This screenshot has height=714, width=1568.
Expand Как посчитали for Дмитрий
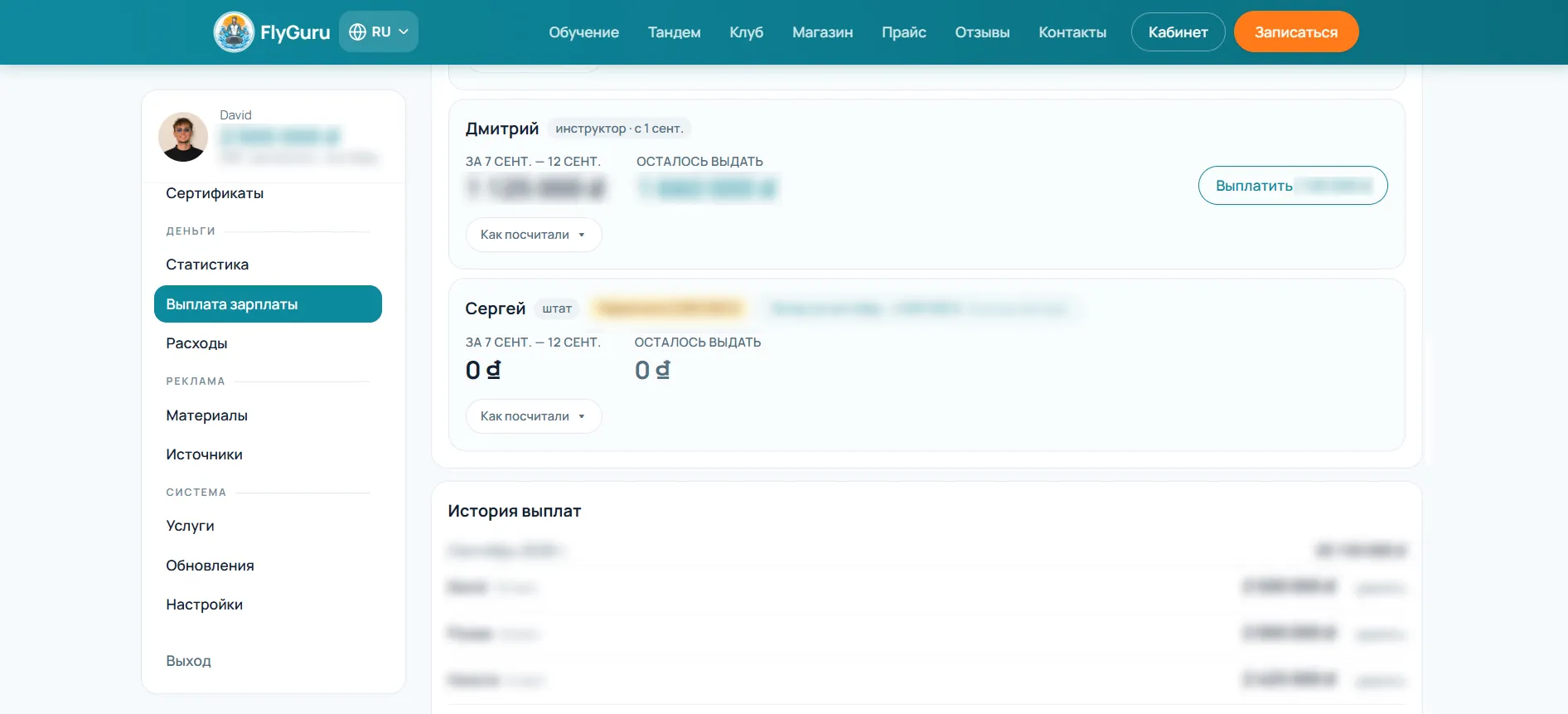pos(534,235)
